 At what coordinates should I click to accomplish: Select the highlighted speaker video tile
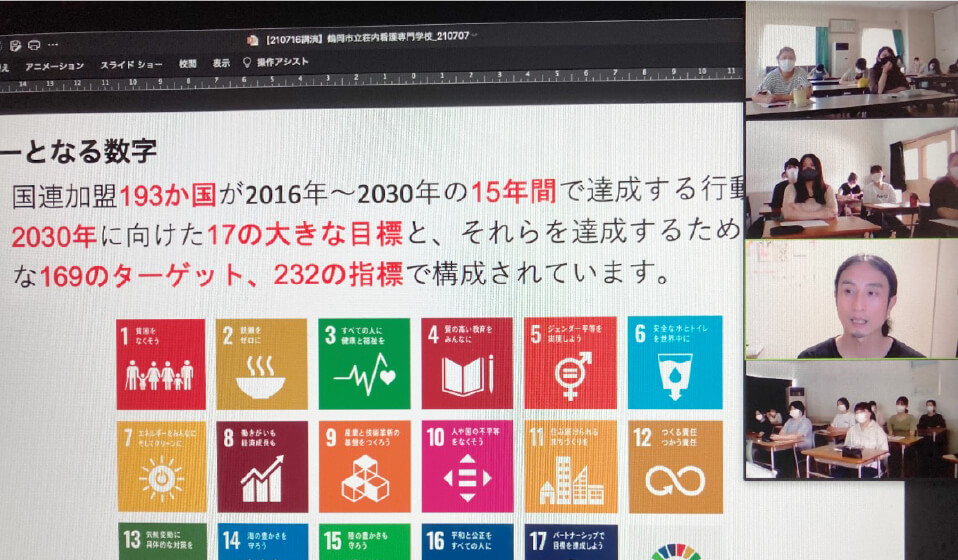coord(851,299)
